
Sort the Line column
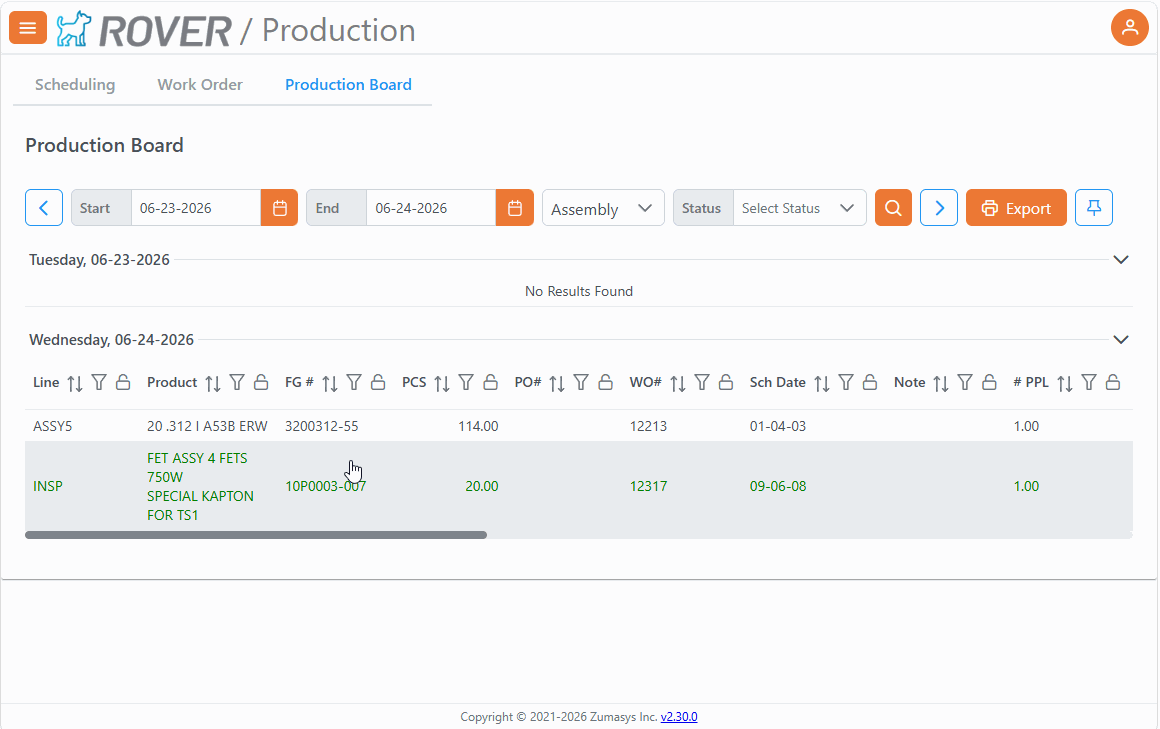[x=75, y=383]
